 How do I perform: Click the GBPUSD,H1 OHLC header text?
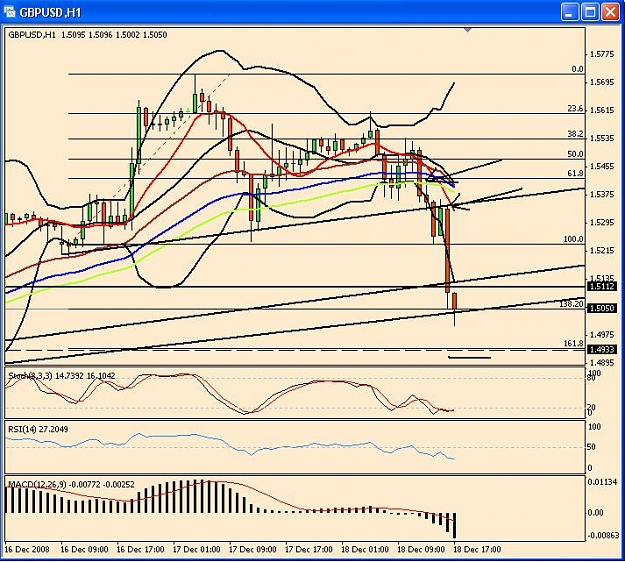pos(88,35)
